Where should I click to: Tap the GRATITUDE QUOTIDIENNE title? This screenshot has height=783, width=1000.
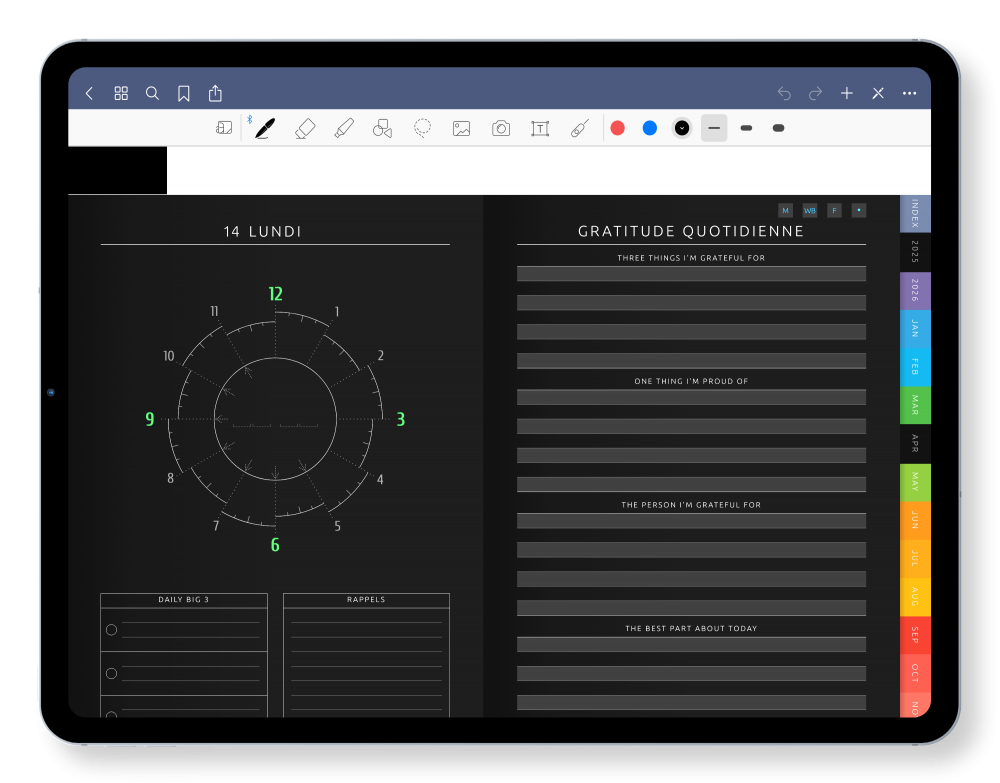(x=691, y=231)
